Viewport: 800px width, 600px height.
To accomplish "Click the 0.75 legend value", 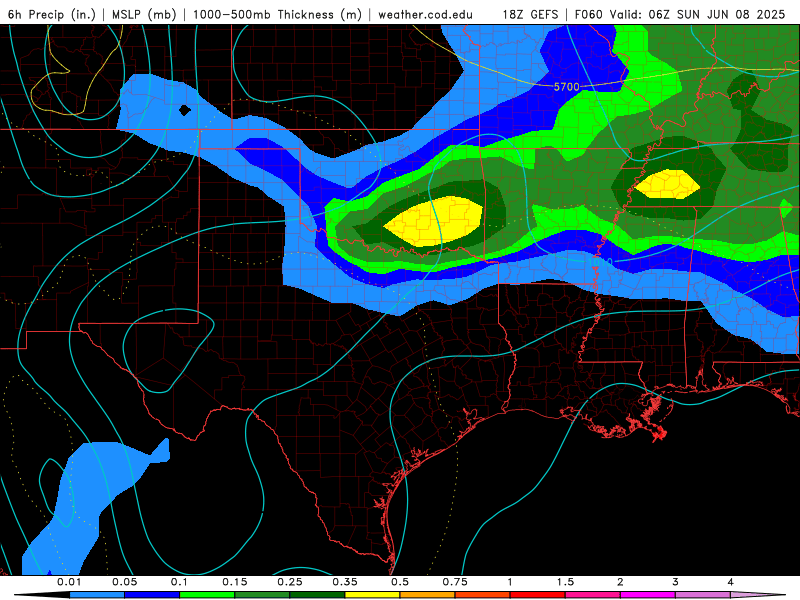I will 455,582.
